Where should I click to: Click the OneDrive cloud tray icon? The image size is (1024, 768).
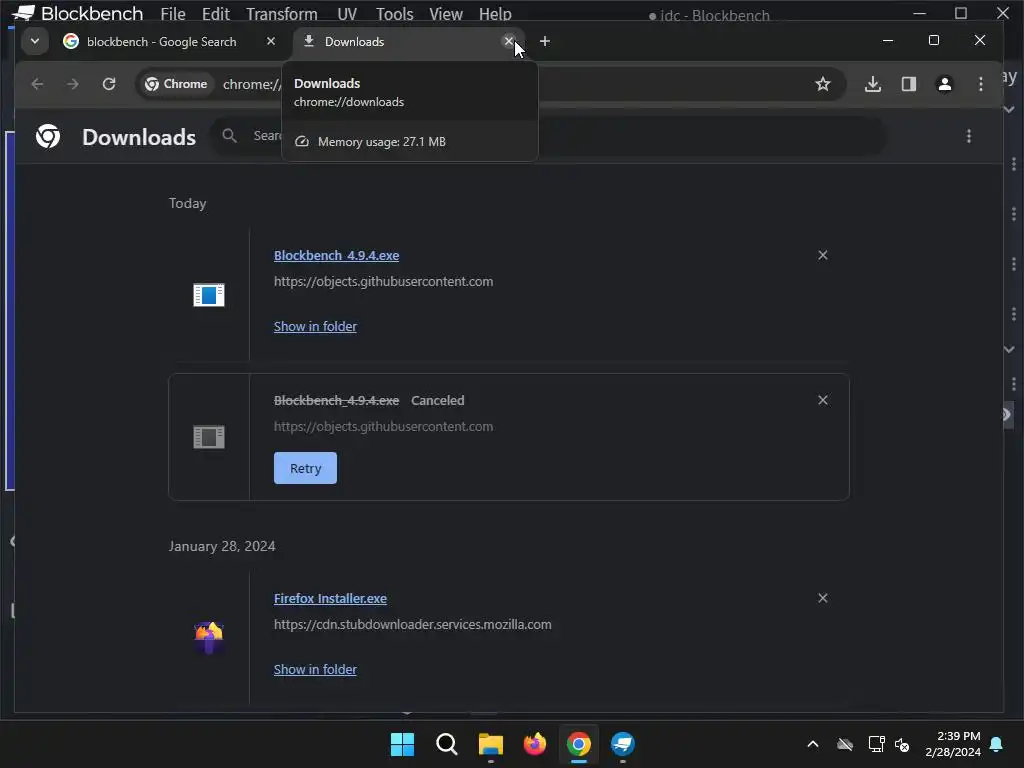[845, 744]
